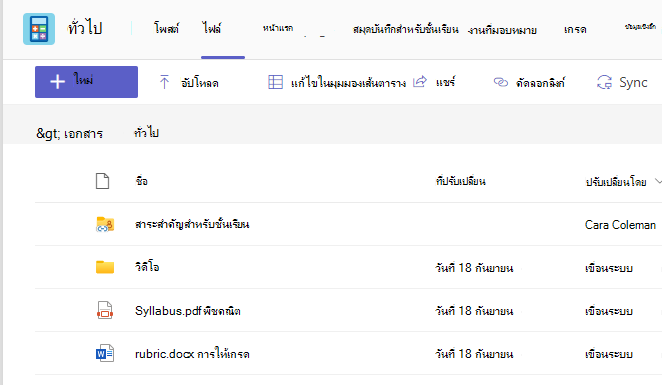Viewport: 662px width, 385px height.
Task: Click the แชร์ label
Action: pyautogui.click(x=445, y=82)
